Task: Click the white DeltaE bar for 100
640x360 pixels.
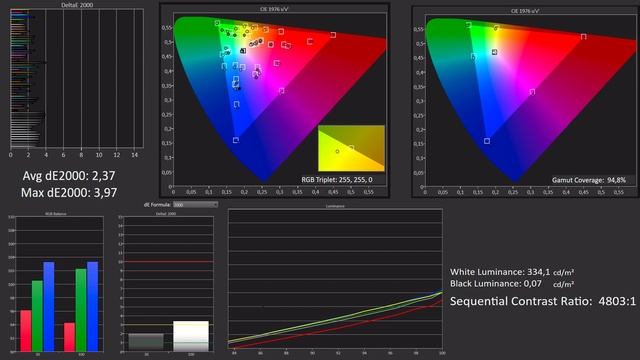Action: (x=191, y=336)
